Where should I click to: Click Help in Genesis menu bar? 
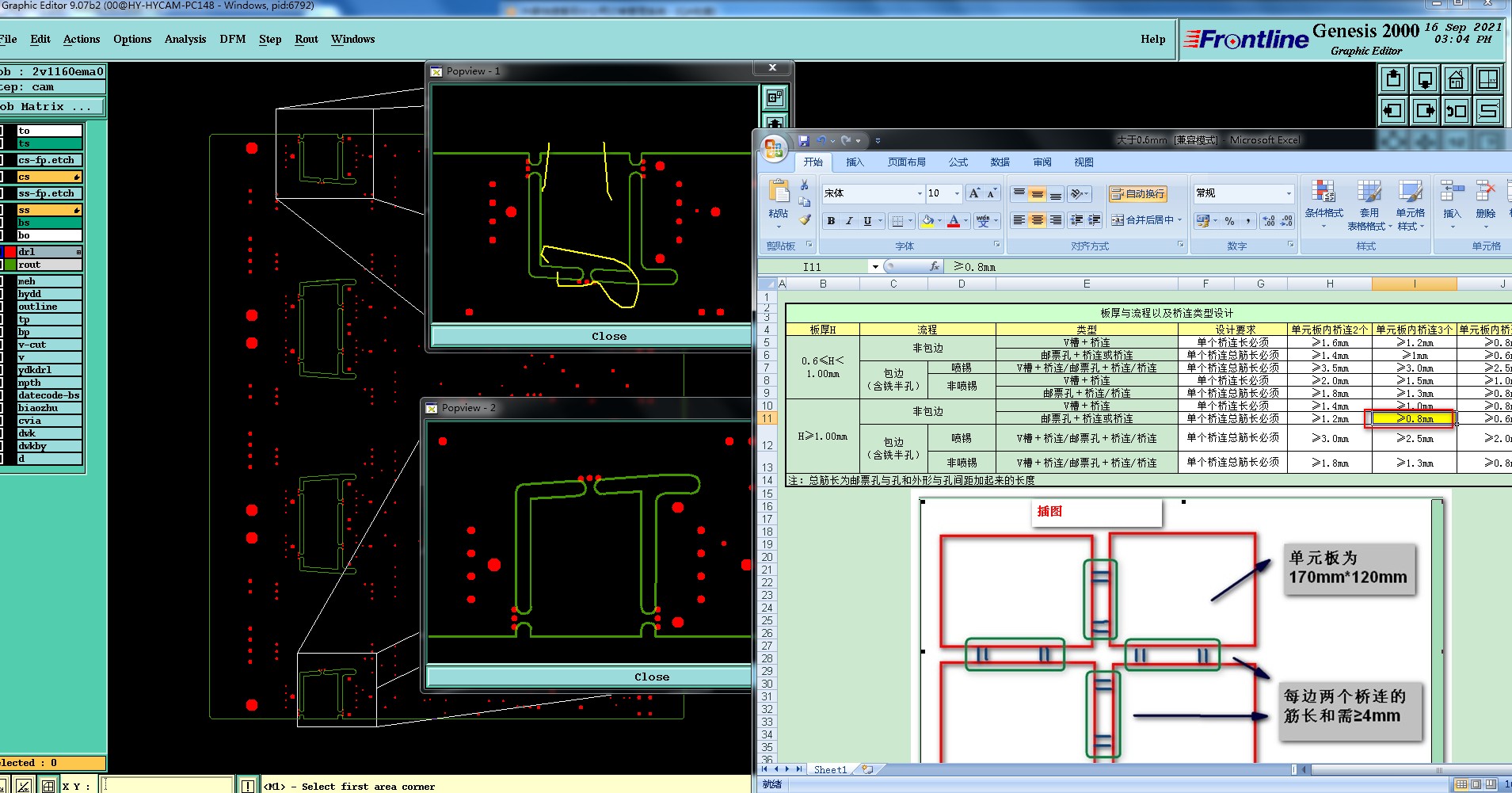[x=1153, y=39]
